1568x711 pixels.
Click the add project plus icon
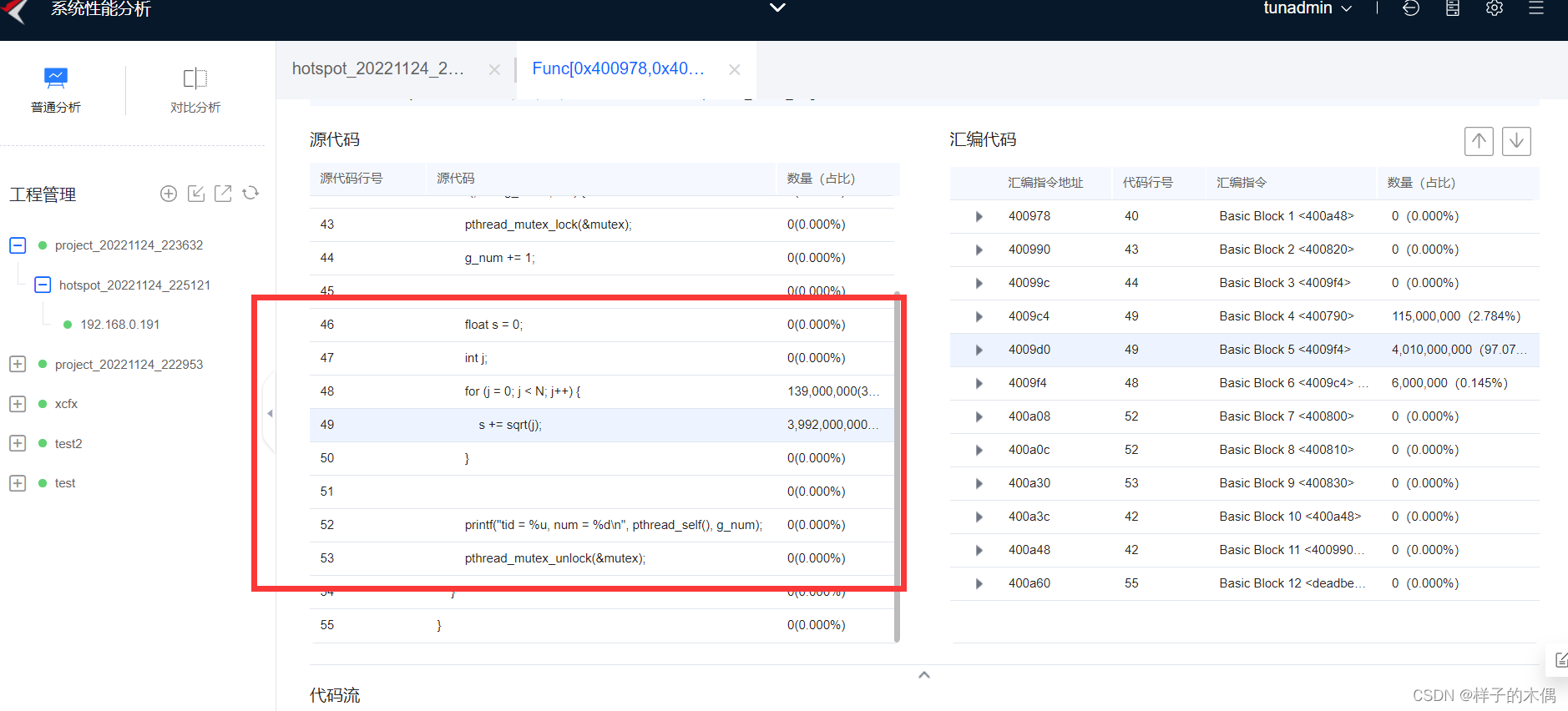click(169, 194)
